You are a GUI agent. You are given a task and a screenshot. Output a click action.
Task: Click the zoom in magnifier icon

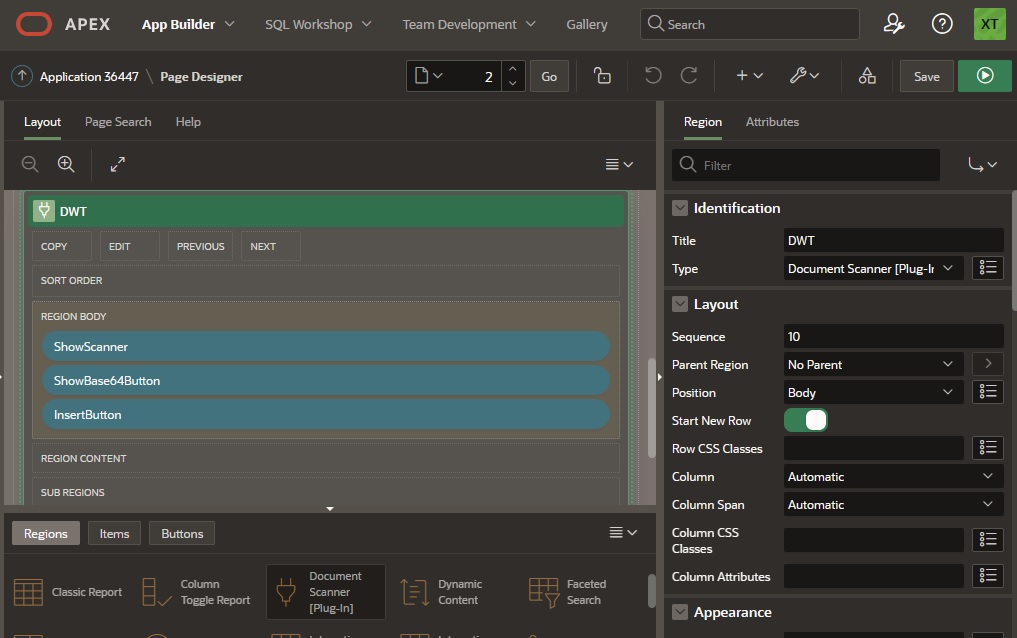click(66, 164)
